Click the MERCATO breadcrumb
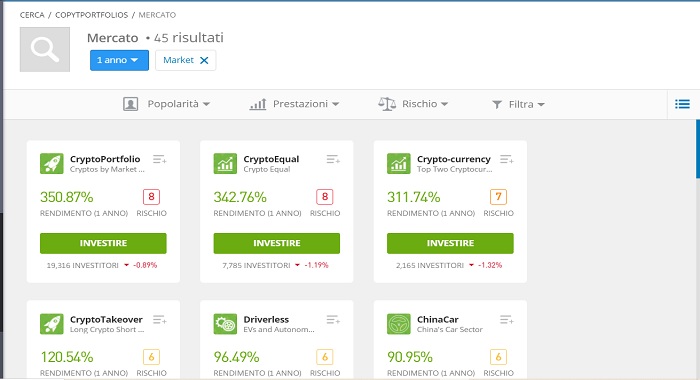Image resolution: width=700 pixels, height=380 pixels. point(157,15)
